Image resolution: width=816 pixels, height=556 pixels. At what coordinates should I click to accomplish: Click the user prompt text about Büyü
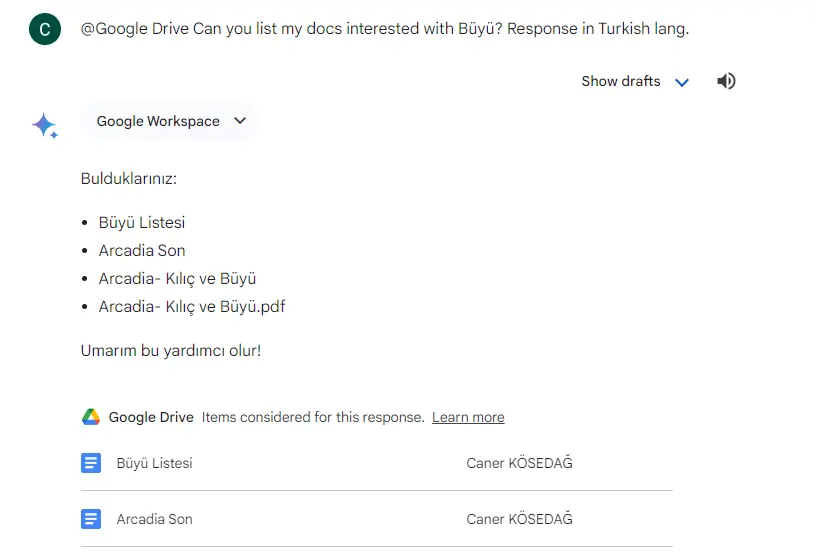coord(385,29)
